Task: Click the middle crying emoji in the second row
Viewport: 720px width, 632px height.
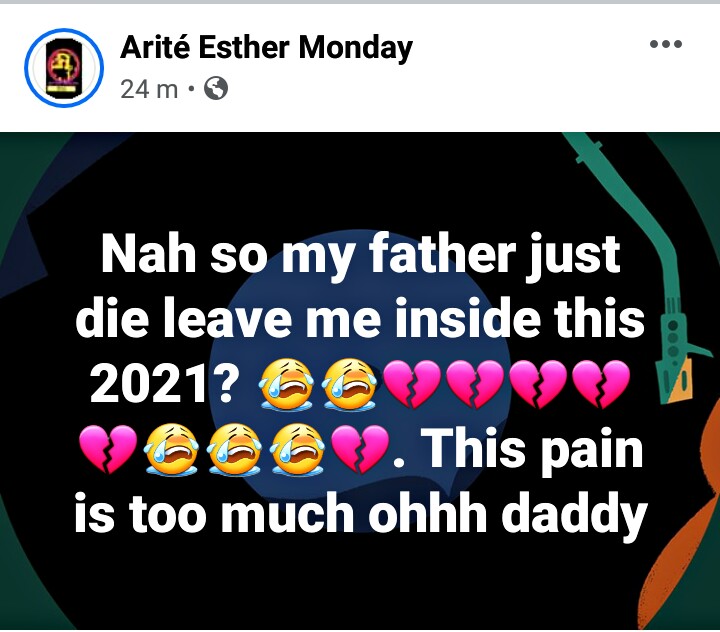Action: tap(235, 449)
